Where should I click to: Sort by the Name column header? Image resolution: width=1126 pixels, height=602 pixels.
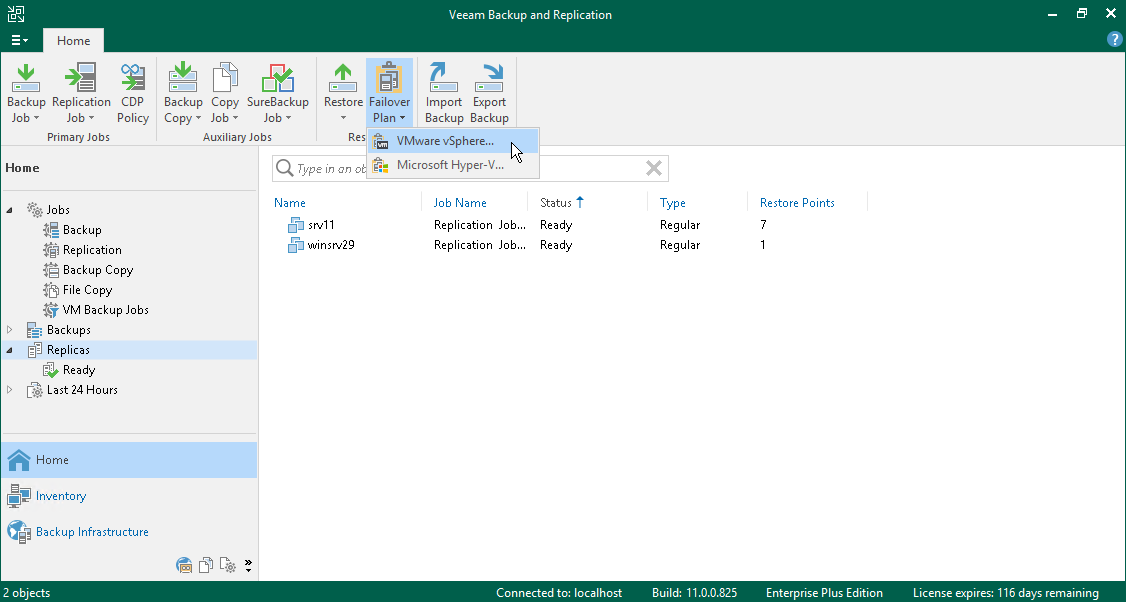pos(289,203)
